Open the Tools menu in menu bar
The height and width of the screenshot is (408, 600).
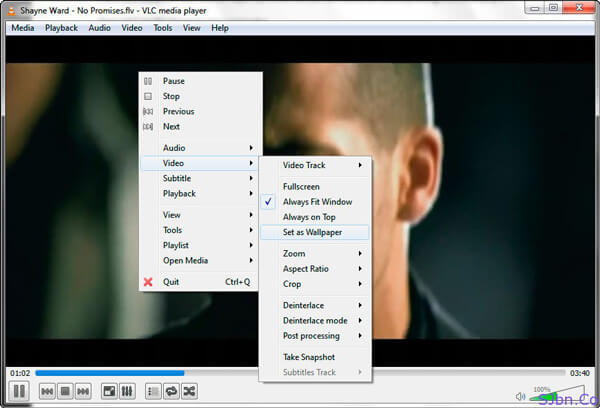coord(163,28)
